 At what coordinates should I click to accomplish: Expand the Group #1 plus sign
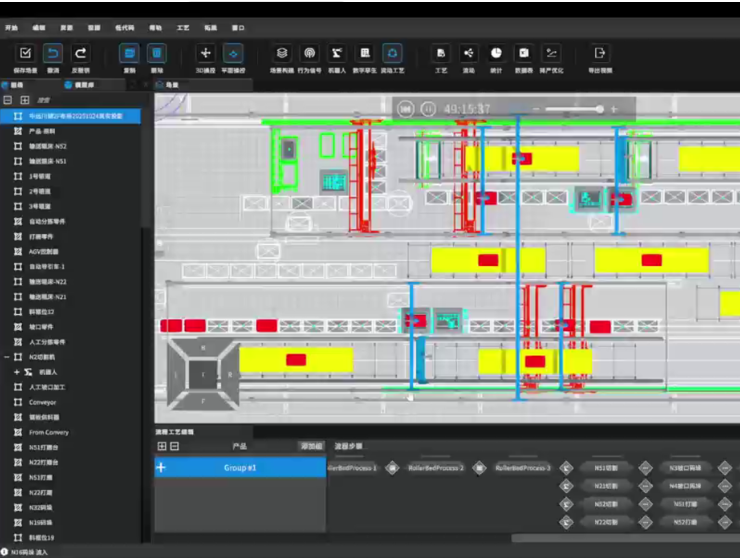point(161,468)
